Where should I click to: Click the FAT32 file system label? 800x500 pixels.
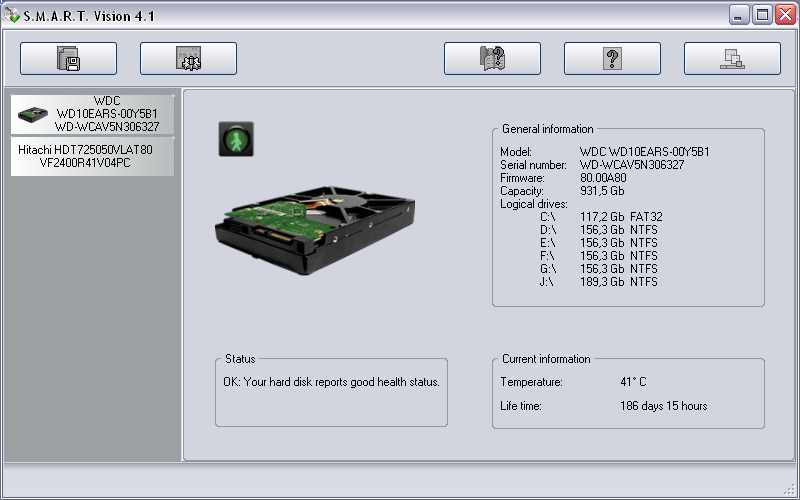coord(646,217)
